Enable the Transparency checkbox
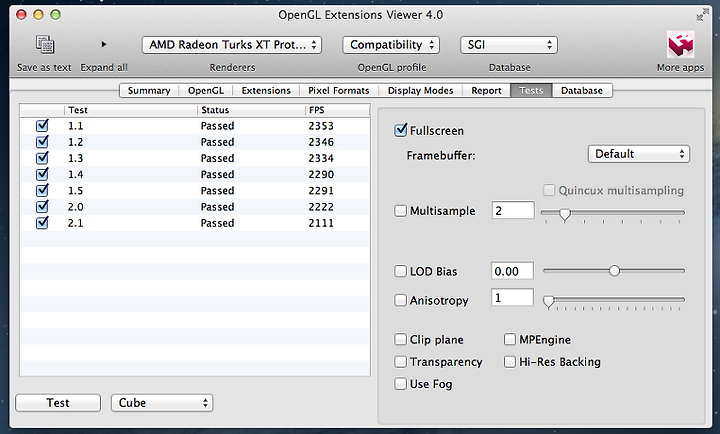This screenshot has width=720, height=434. coord(400,361)
